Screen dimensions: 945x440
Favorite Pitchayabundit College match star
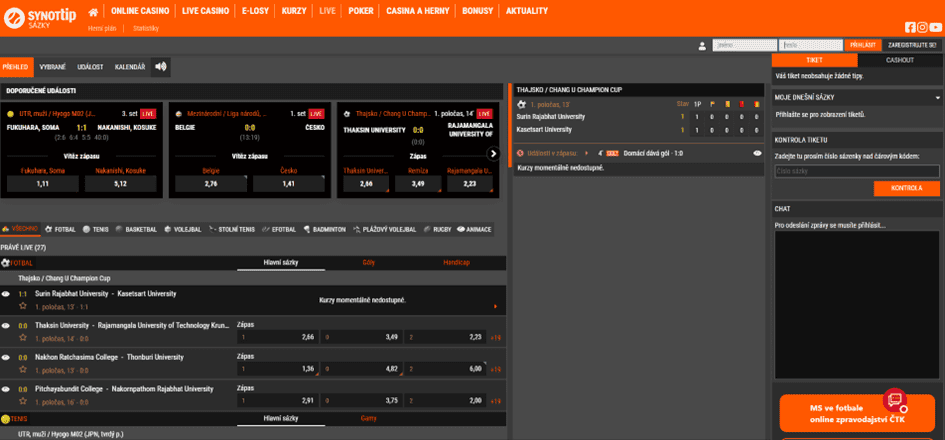[x=23, y=401]
